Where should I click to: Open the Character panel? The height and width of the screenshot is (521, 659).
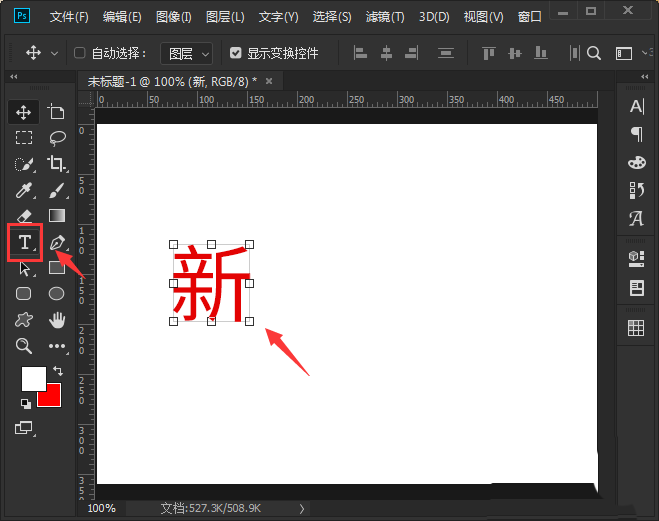tap(636, 106)
